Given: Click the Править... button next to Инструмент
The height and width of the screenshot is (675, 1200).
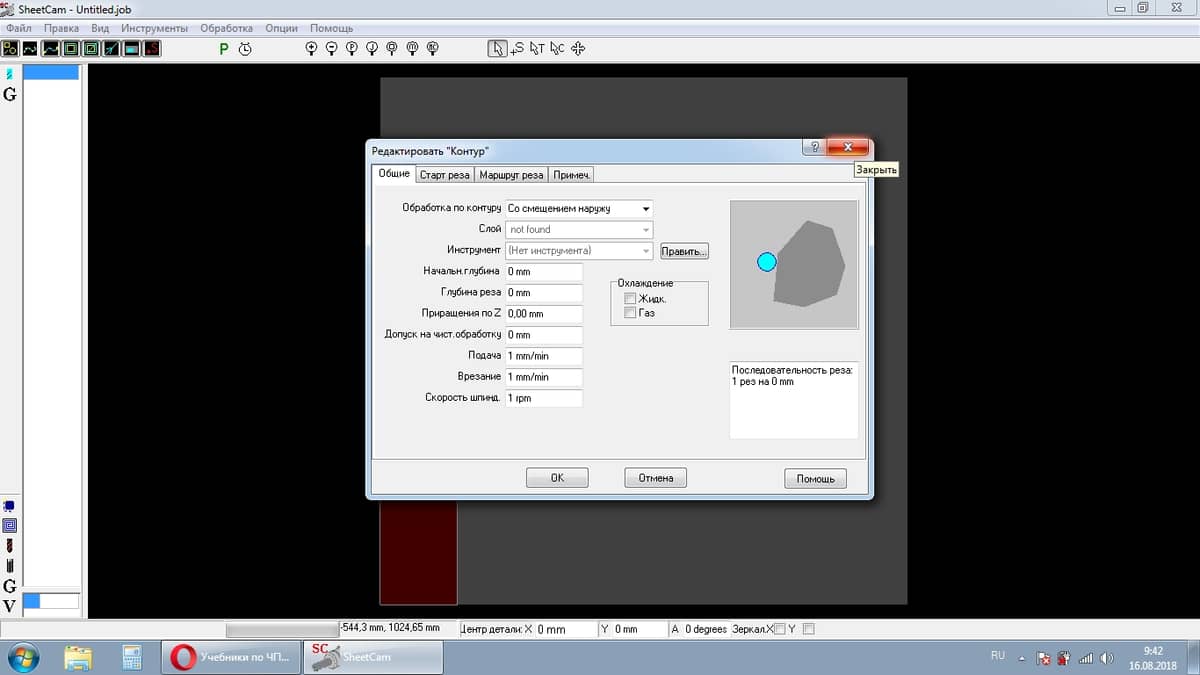Looking at the screenshot, I should (684, 251).
